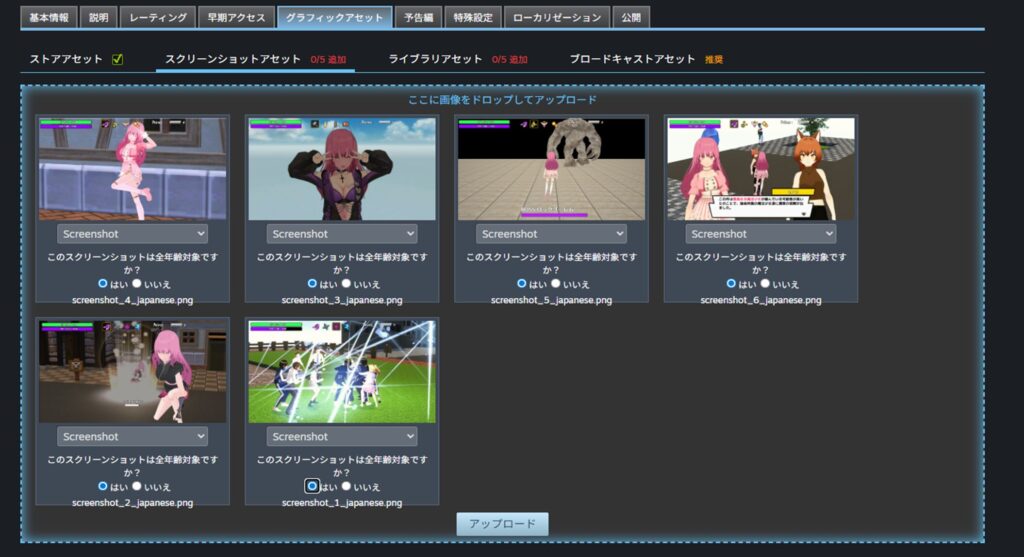Switch to the 基本情報 tab

48,18
